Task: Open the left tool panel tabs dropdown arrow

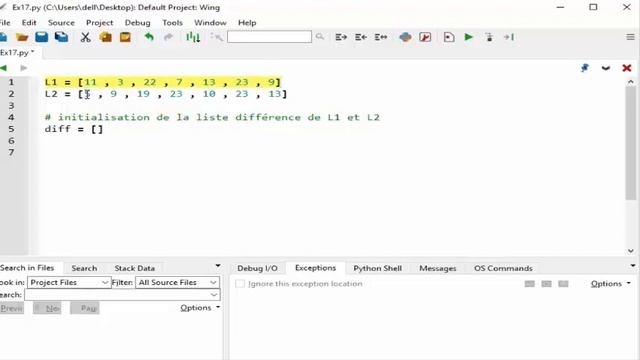Action: tap(218, 266)
